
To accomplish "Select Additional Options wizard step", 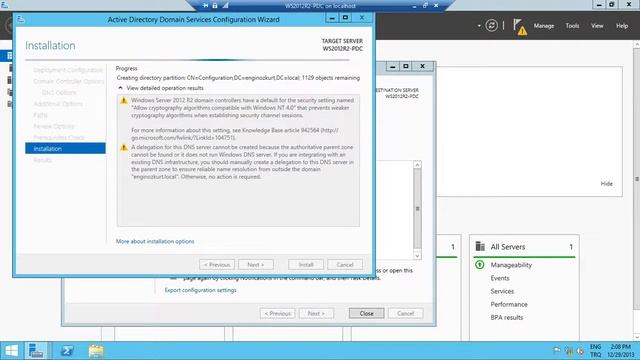I will click(58, 104).
